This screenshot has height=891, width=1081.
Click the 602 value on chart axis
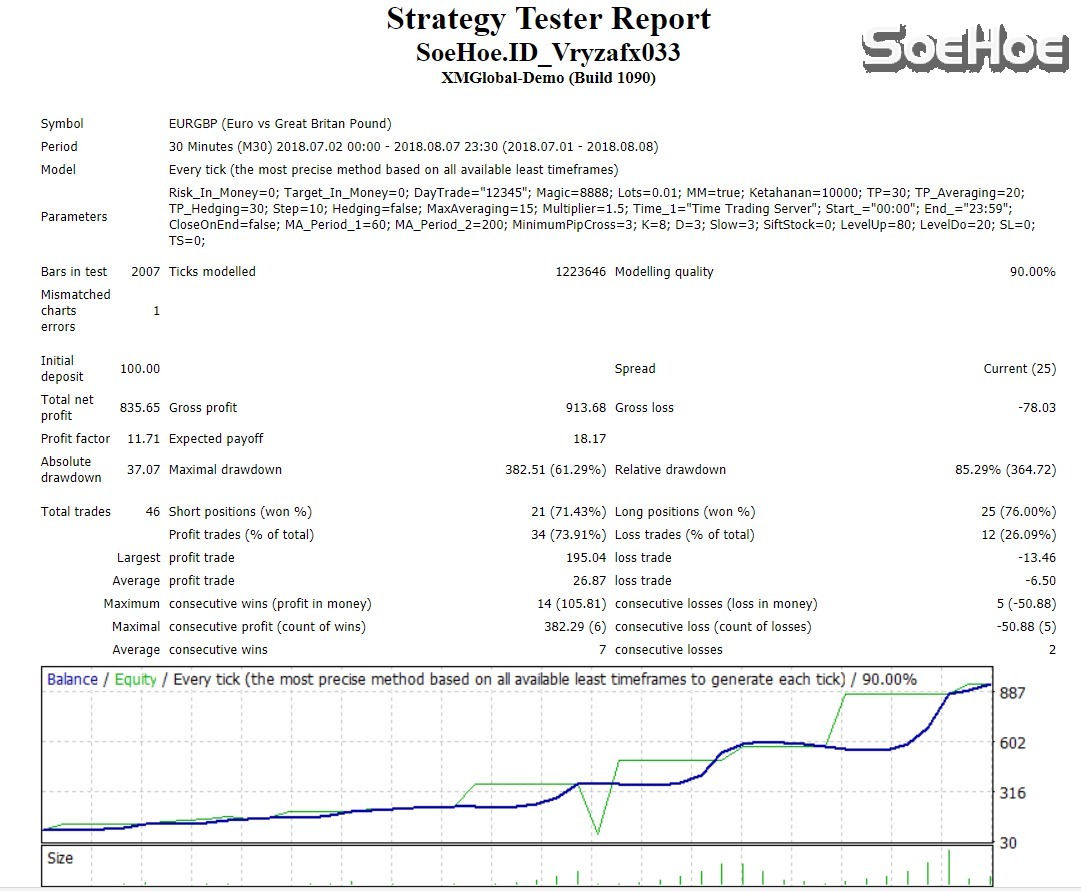(x=1013, y=743)
